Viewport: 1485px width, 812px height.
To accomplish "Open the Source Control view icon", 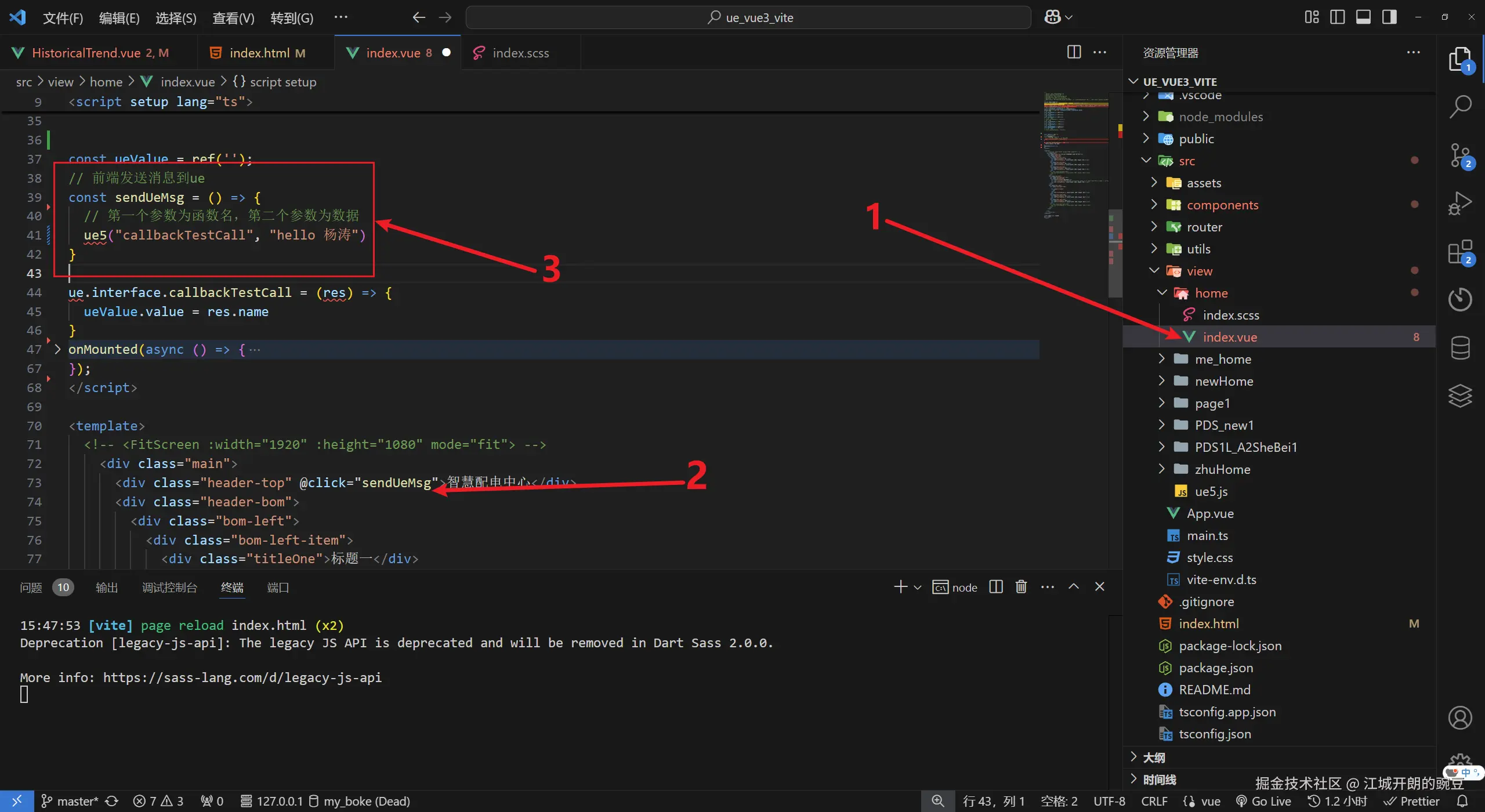I will [1460, 155].
